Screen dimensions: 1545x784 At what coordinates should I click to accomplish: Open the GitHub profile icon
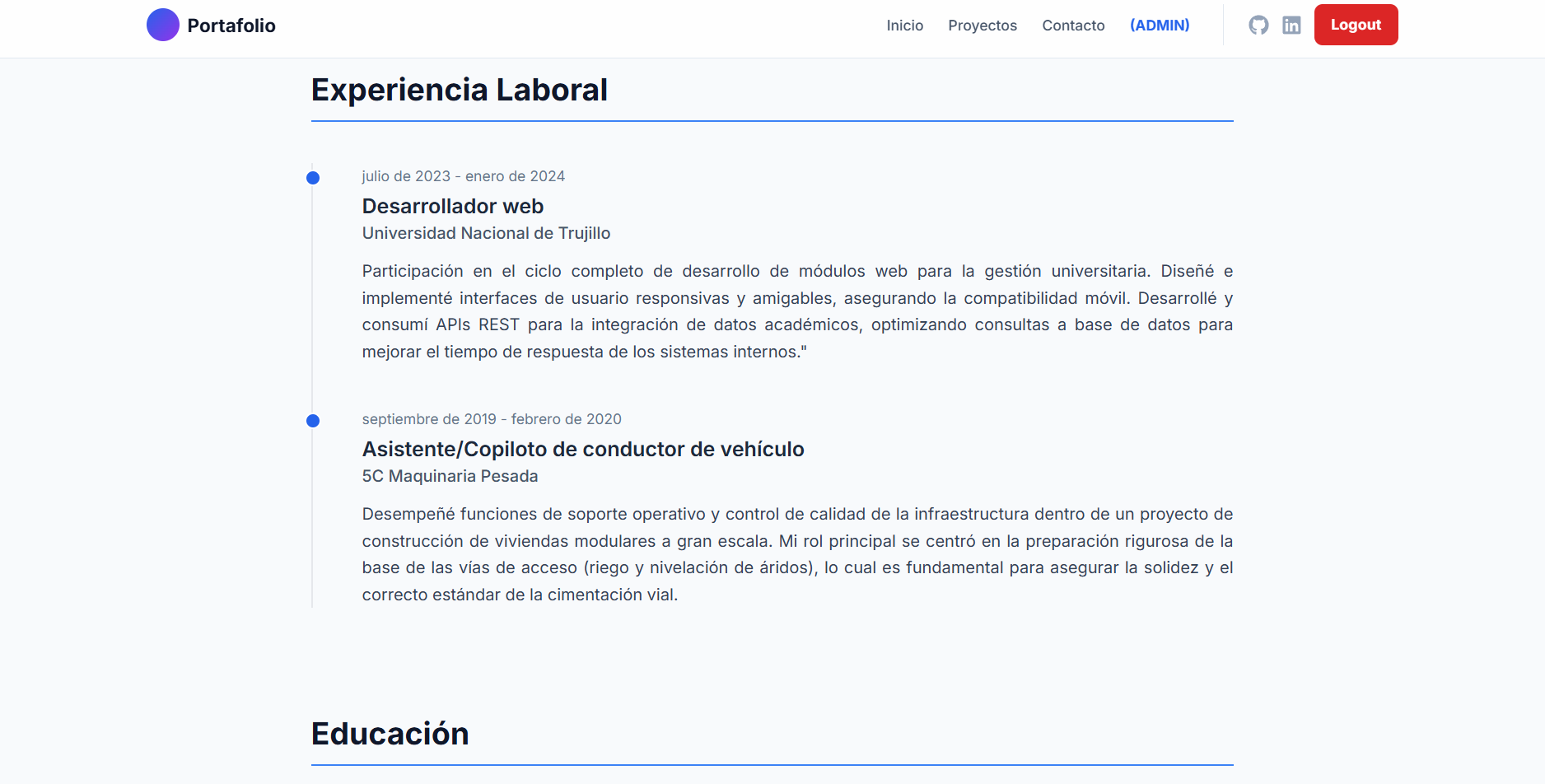(1258, 26)
